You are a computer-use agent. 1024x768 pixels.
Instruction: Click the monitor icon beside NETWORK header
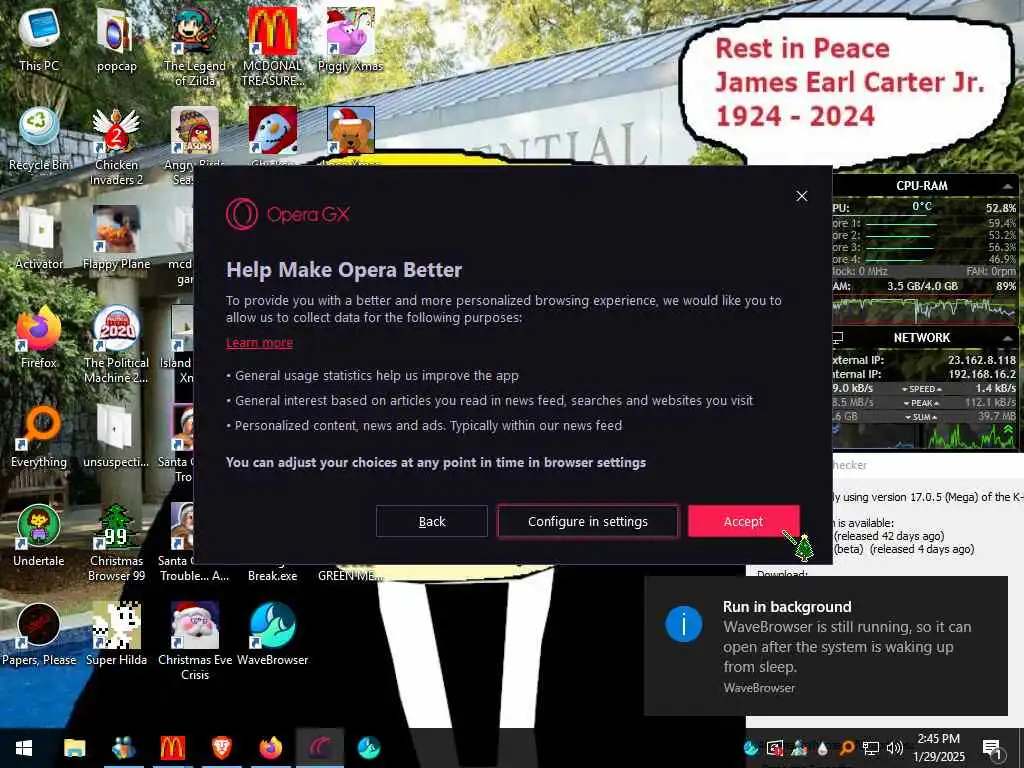838,338
